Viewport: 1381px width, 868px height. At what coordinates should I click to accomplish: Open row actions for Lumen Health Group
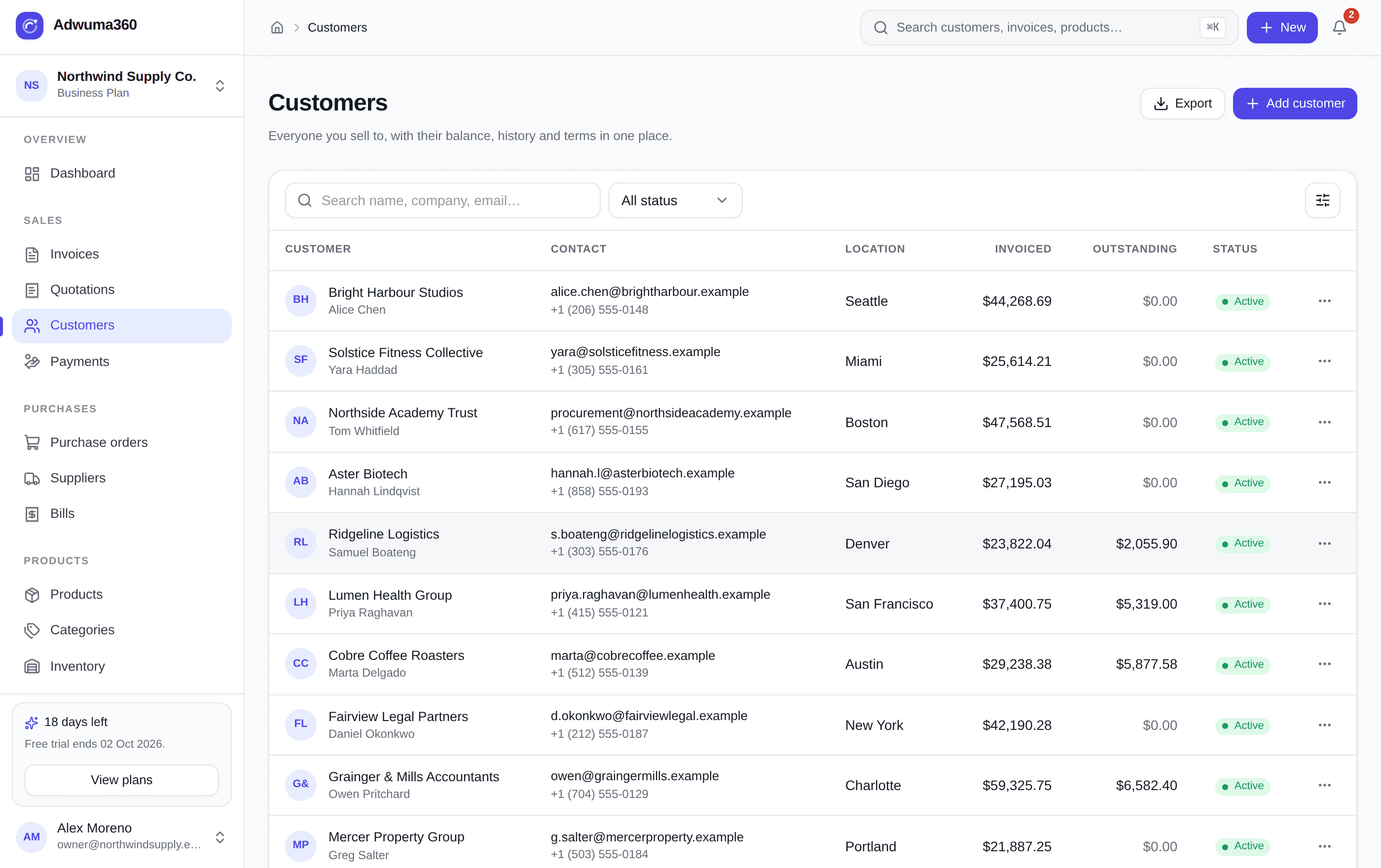click(1324, 604)
